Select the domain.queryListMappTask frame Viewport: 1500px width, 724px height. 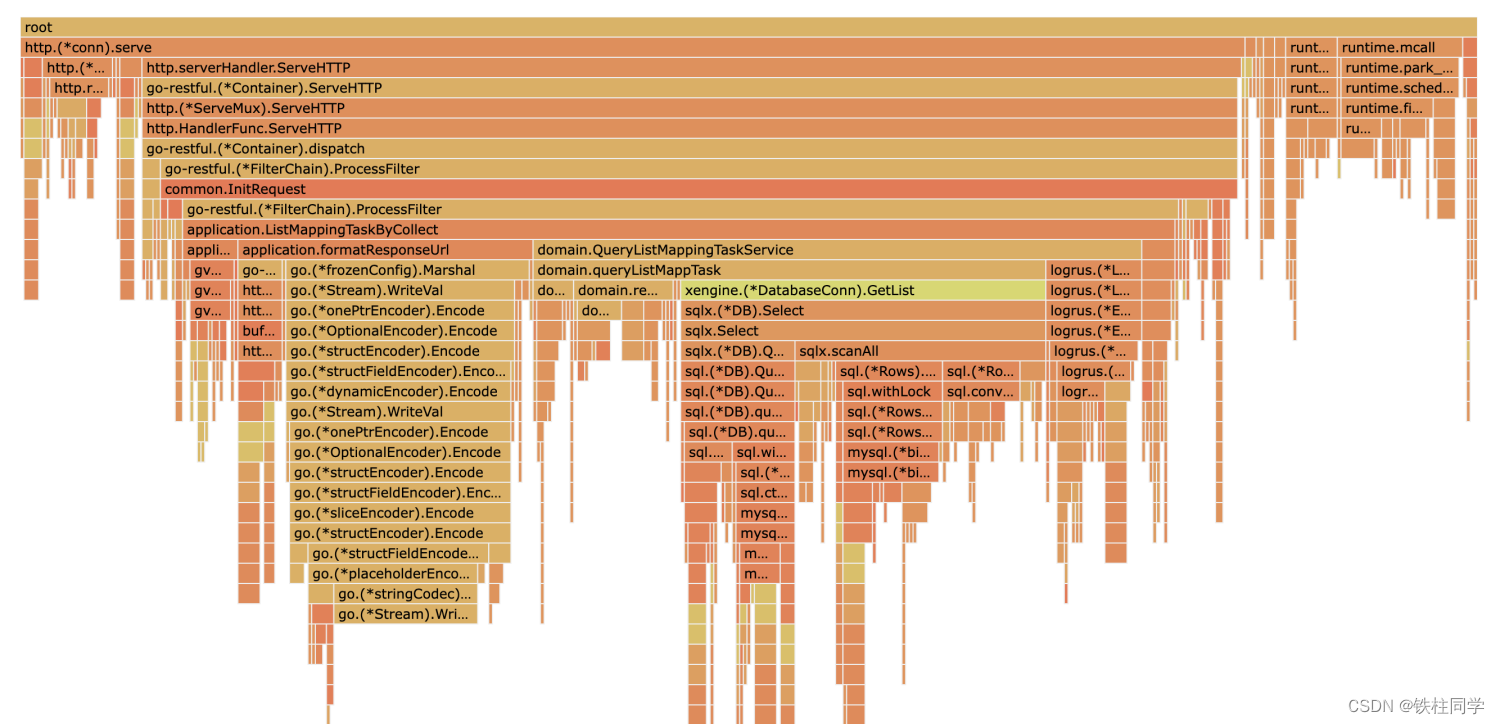point(789,270)
